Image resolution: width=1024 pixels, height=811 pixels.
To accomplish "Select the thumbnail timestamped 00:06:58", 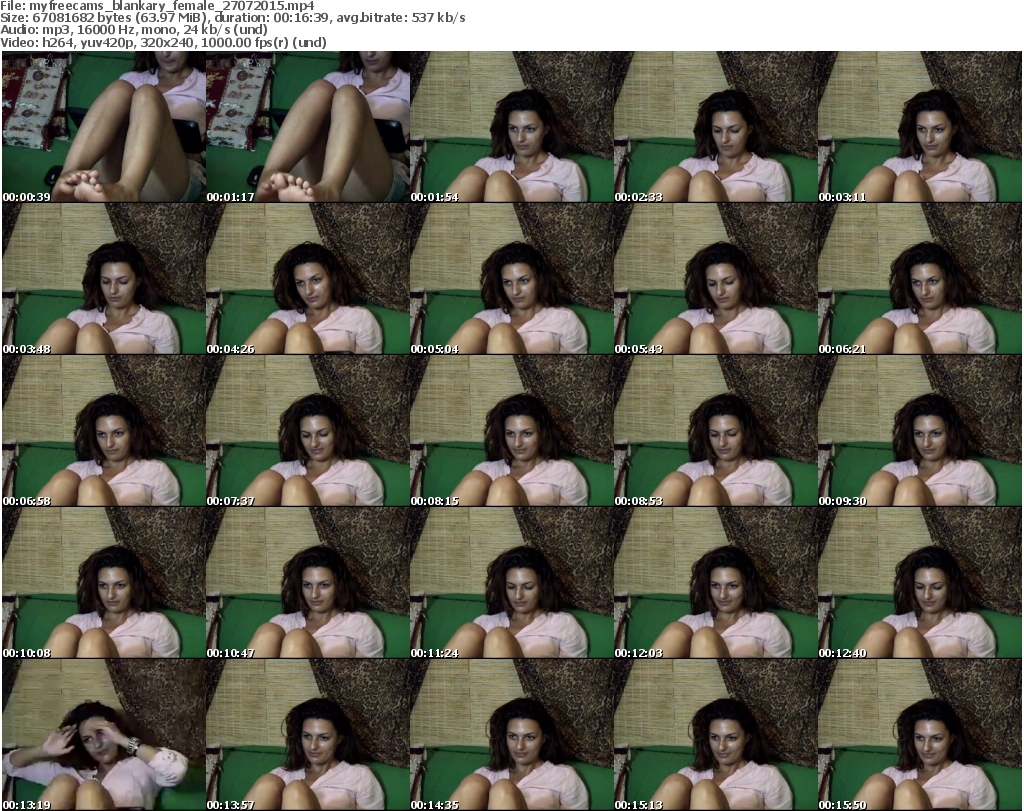I will (x=104, y=431).
